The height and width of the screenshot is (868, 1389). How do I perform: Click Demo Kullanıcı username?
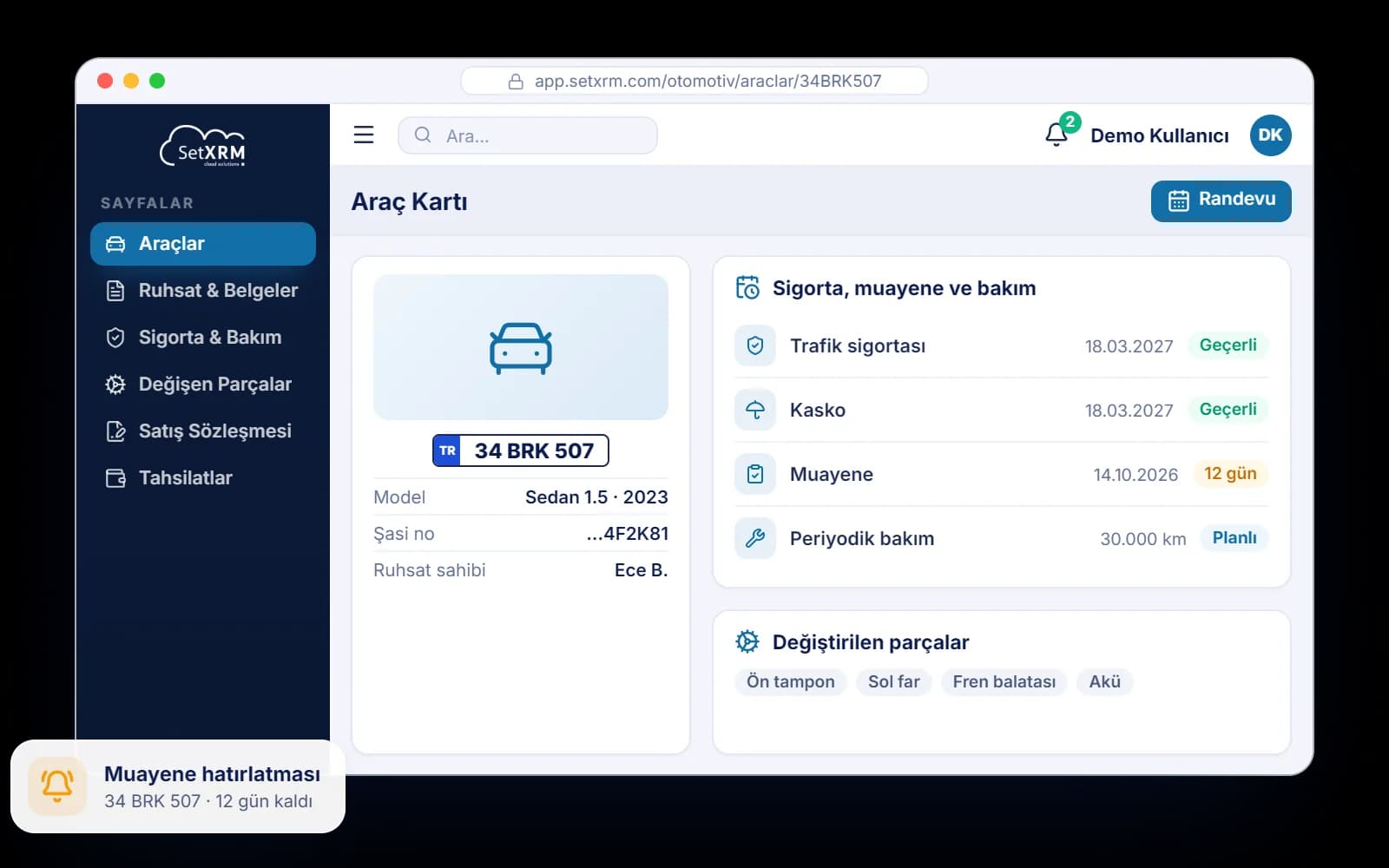tap(1160, 135)
